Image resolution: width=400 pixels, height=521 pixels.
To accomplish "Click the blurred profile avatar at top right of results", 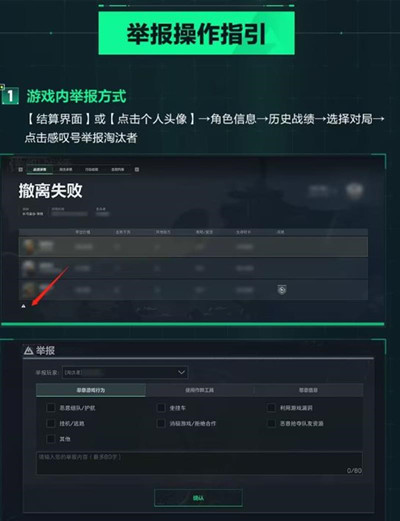I will coord(354,191).
